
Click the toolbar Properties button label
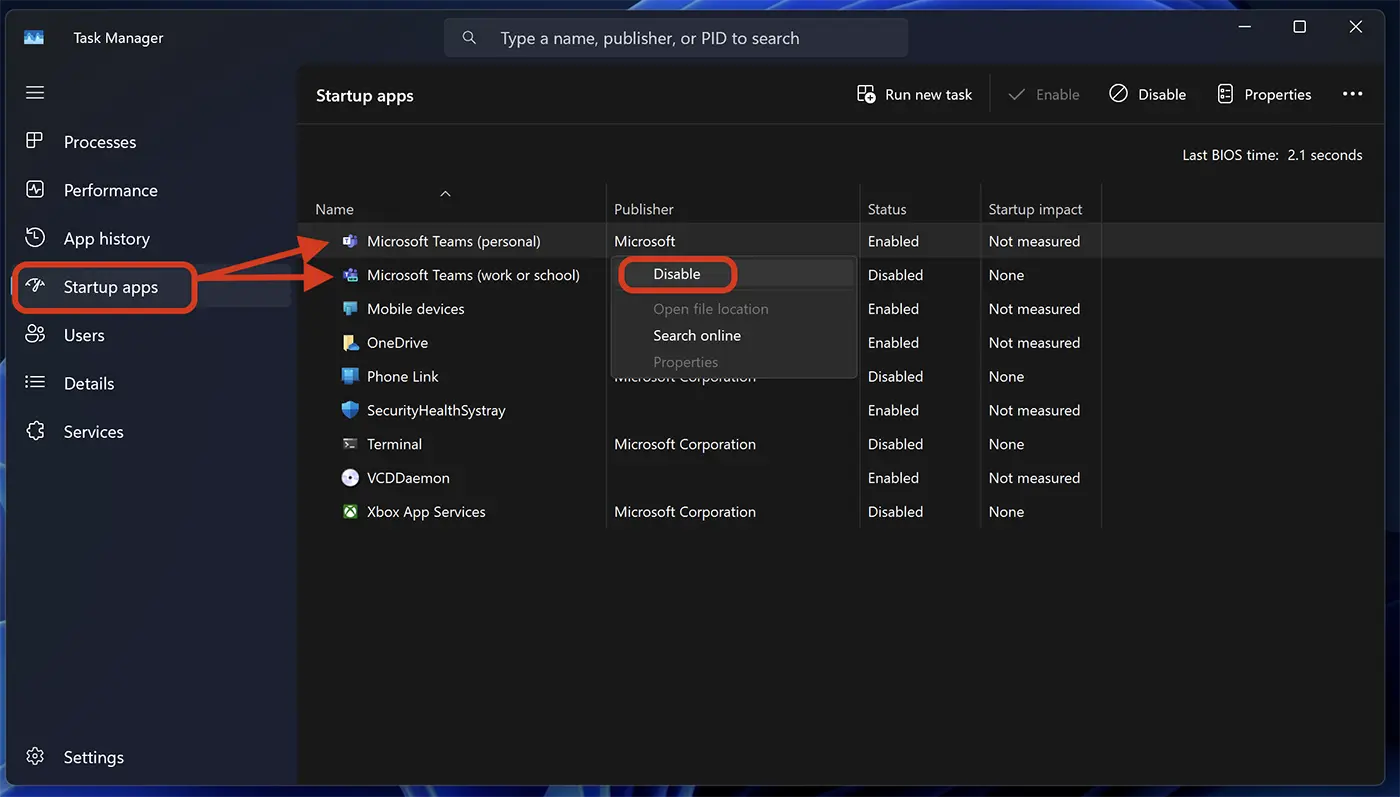click(x=1278, y=95)
